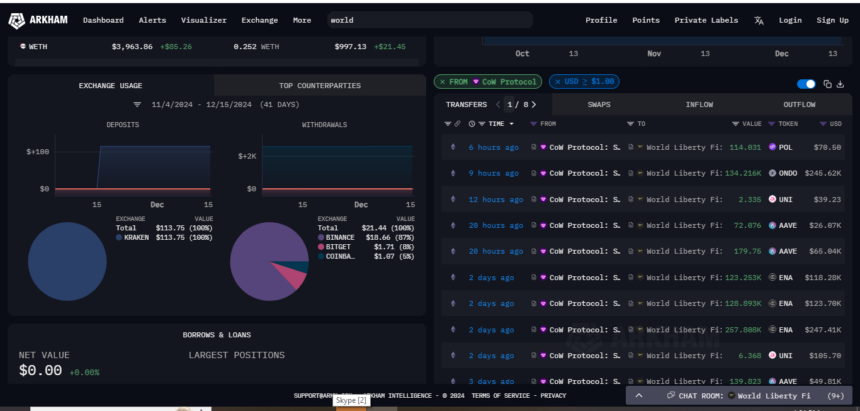The height and width of the screenshot is (411, 860).
Task: Go to next transfers page arrow
Action: (534, 104)
